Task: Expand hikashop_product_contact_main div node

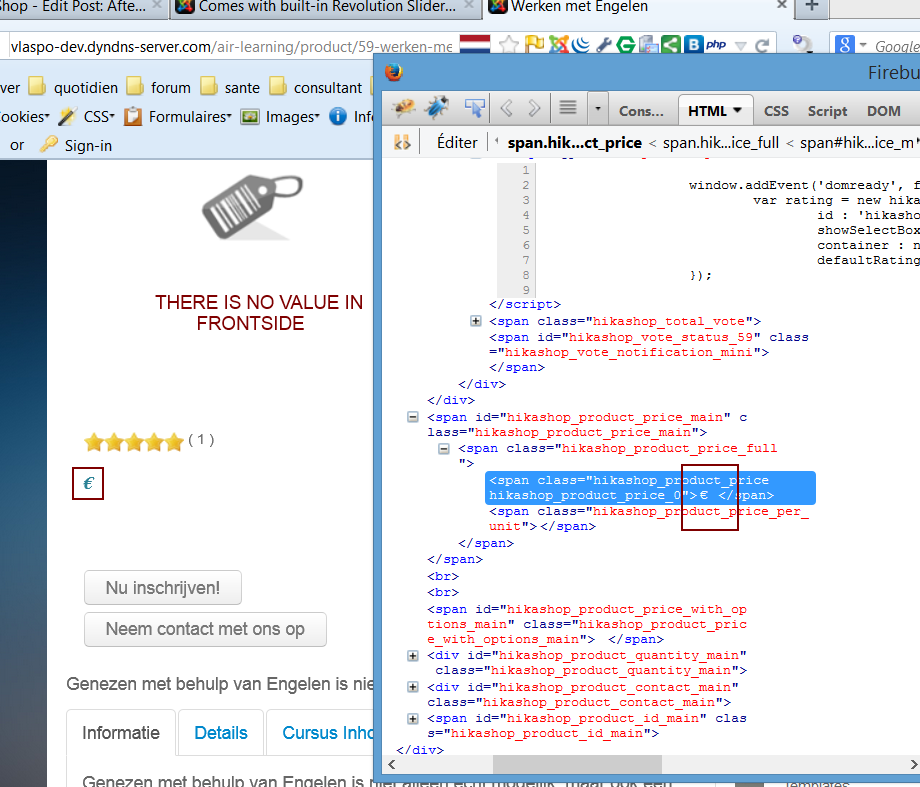Action: tap(413, 687)
